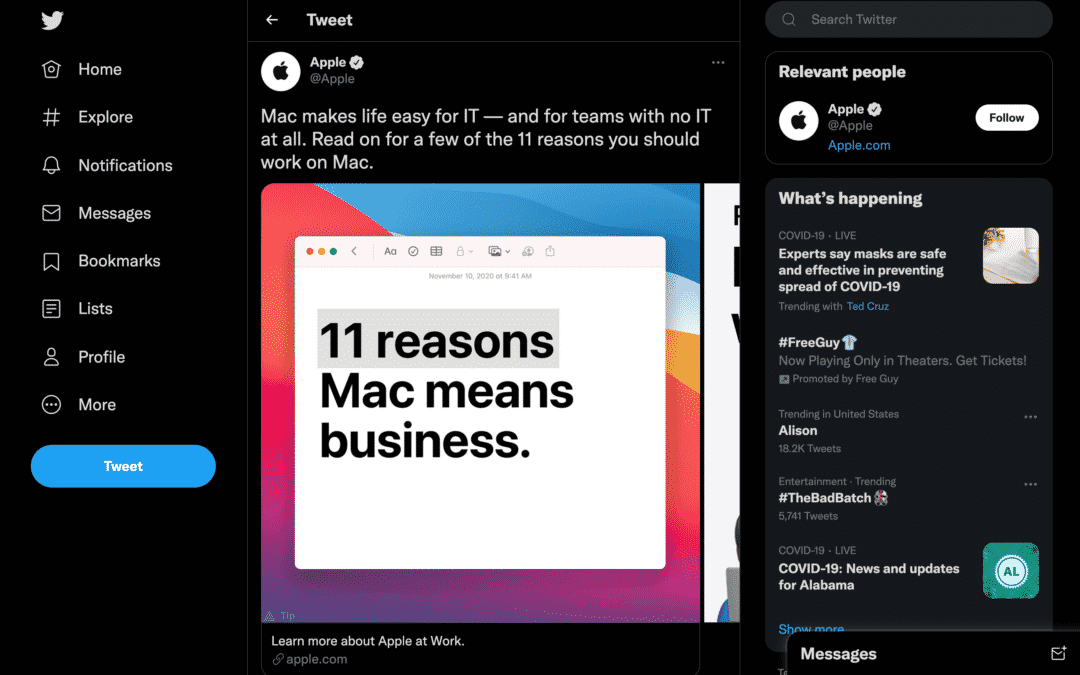Follow the Apple account

coord(1006,118)
